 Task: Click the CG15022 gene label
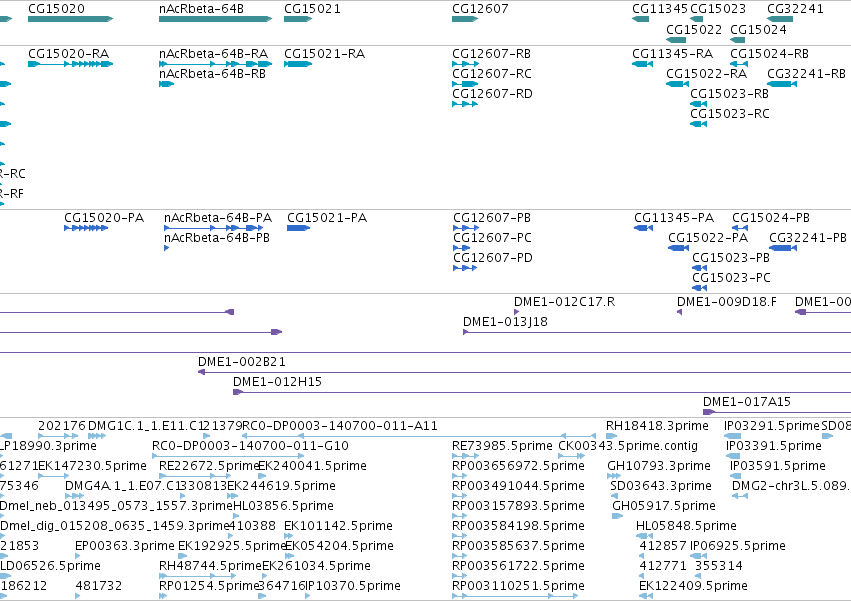pyautogui.click(x=694, y=29)
